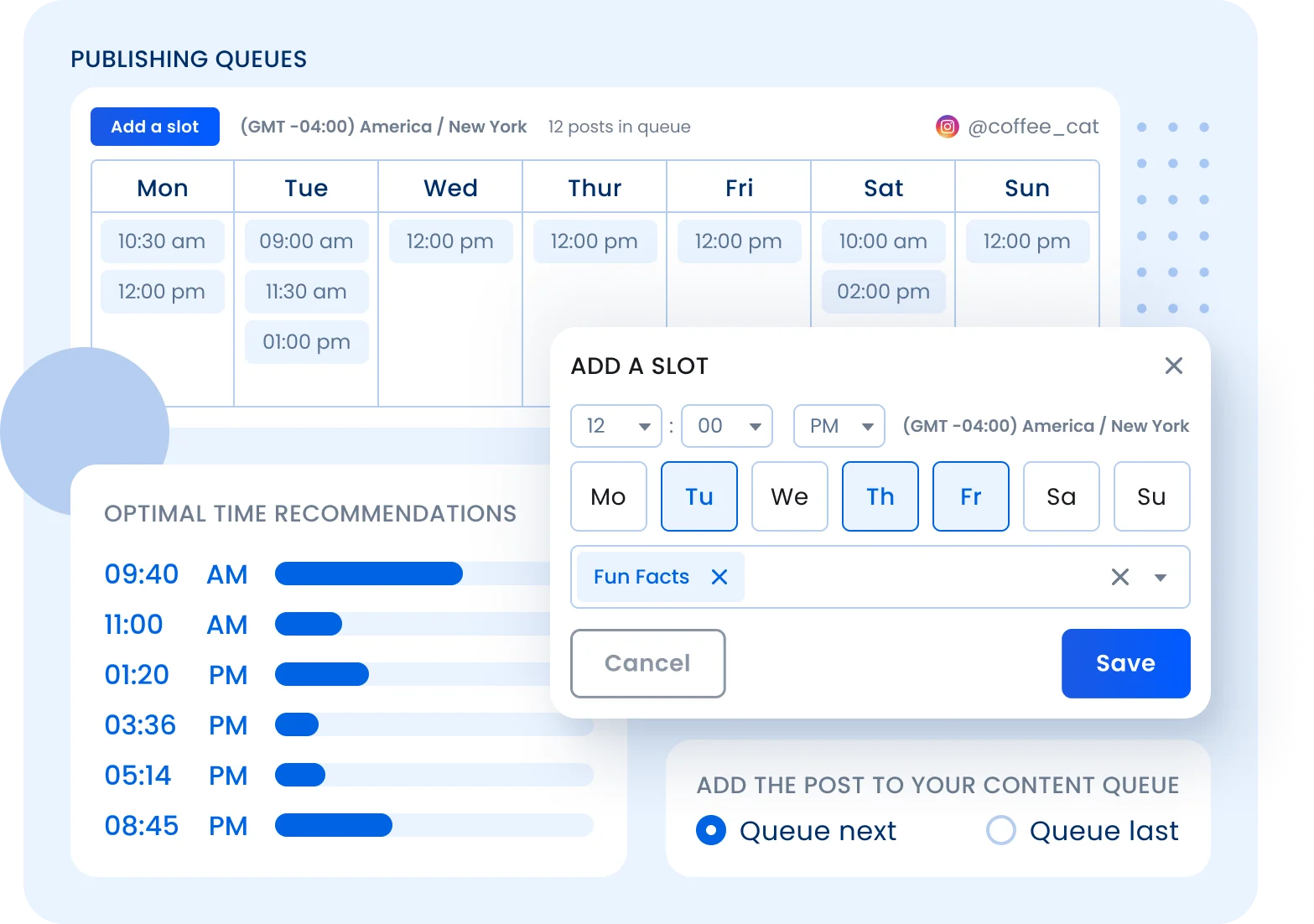Viewport: 1314px width, 924px height.
Task: Select the Queue last option
Action: point(1000,830)
